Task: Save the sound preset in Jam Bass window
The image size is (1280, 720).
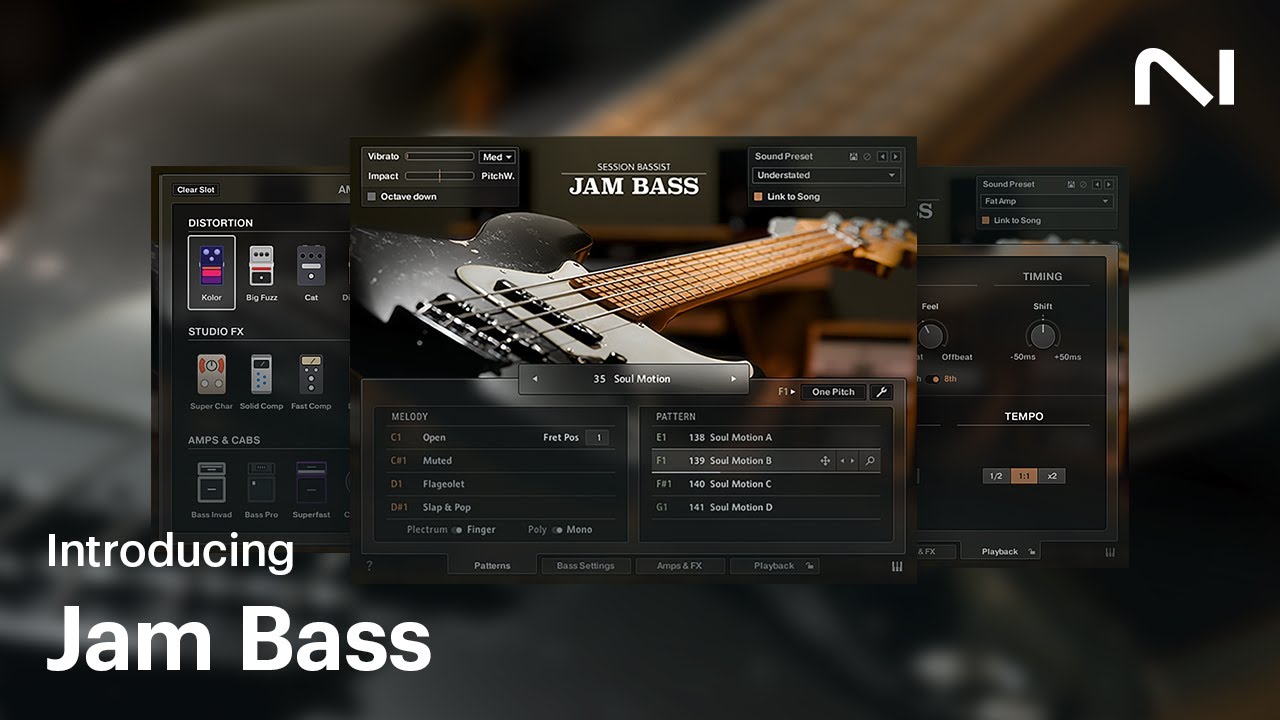Action: point(853,157)
